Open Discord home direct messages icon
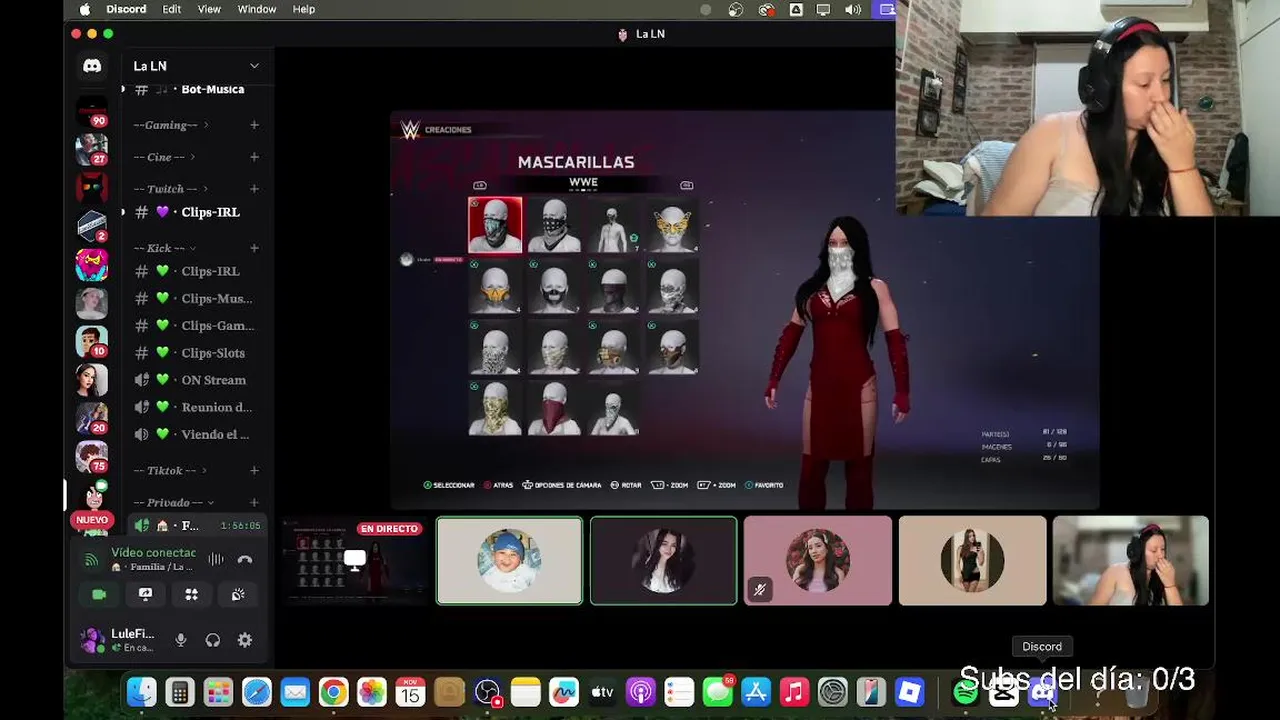 [x=92, y=66]
